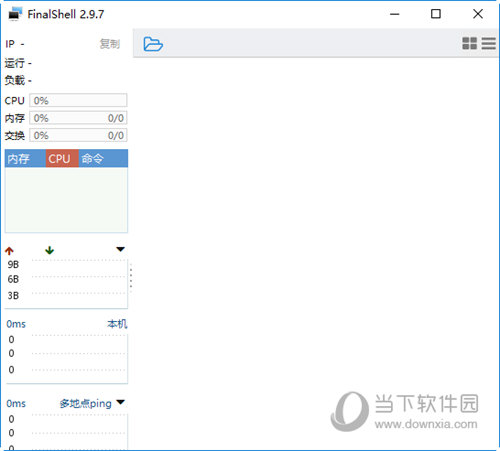Click the 3B network graph label
The height and width of the screenshot is (451, 500).
point(13,295)
